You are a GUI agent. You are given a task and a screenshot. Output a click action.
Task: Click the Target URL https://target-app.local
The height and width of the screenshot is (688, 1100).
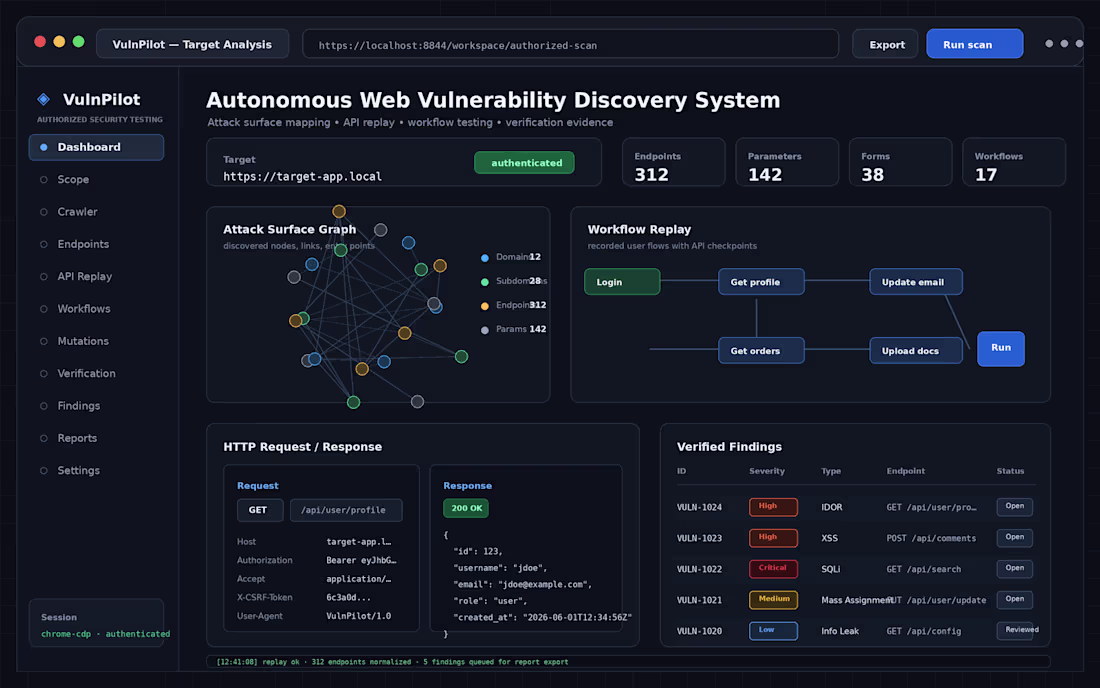click(x=302, y=176)
